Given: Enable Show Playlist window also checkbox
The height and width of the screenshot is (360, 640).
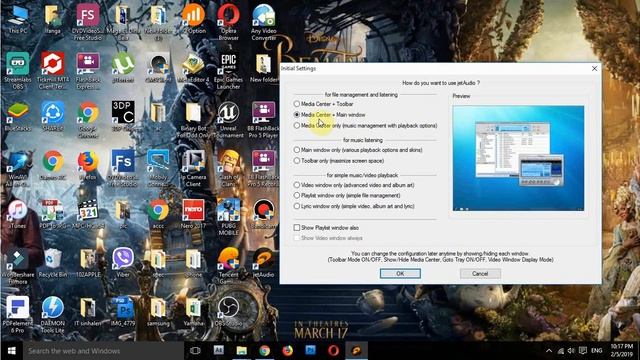Looking at the screenshot, I should pyautogui.click(x=297, y=227).
